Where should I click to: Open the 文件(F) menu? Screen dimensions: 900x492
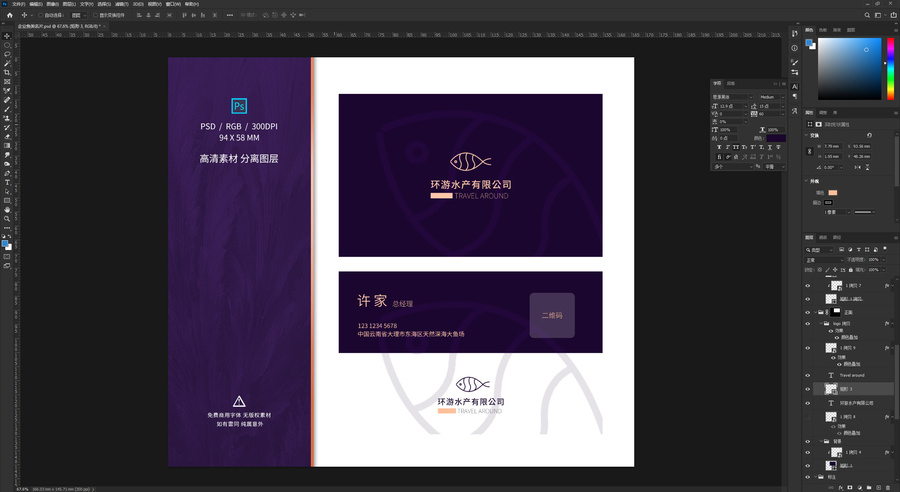pos(18,3)
